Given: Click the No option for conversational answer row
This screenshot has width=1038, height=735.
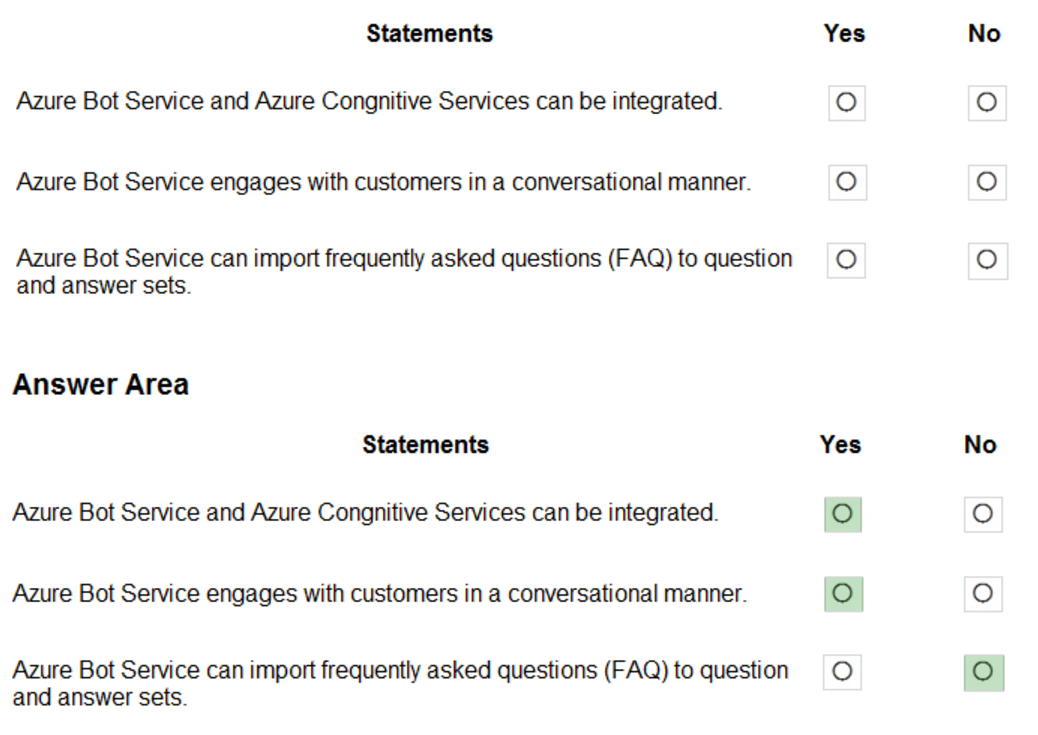Looking at the screenshot, I should click(x=985, y=592).
